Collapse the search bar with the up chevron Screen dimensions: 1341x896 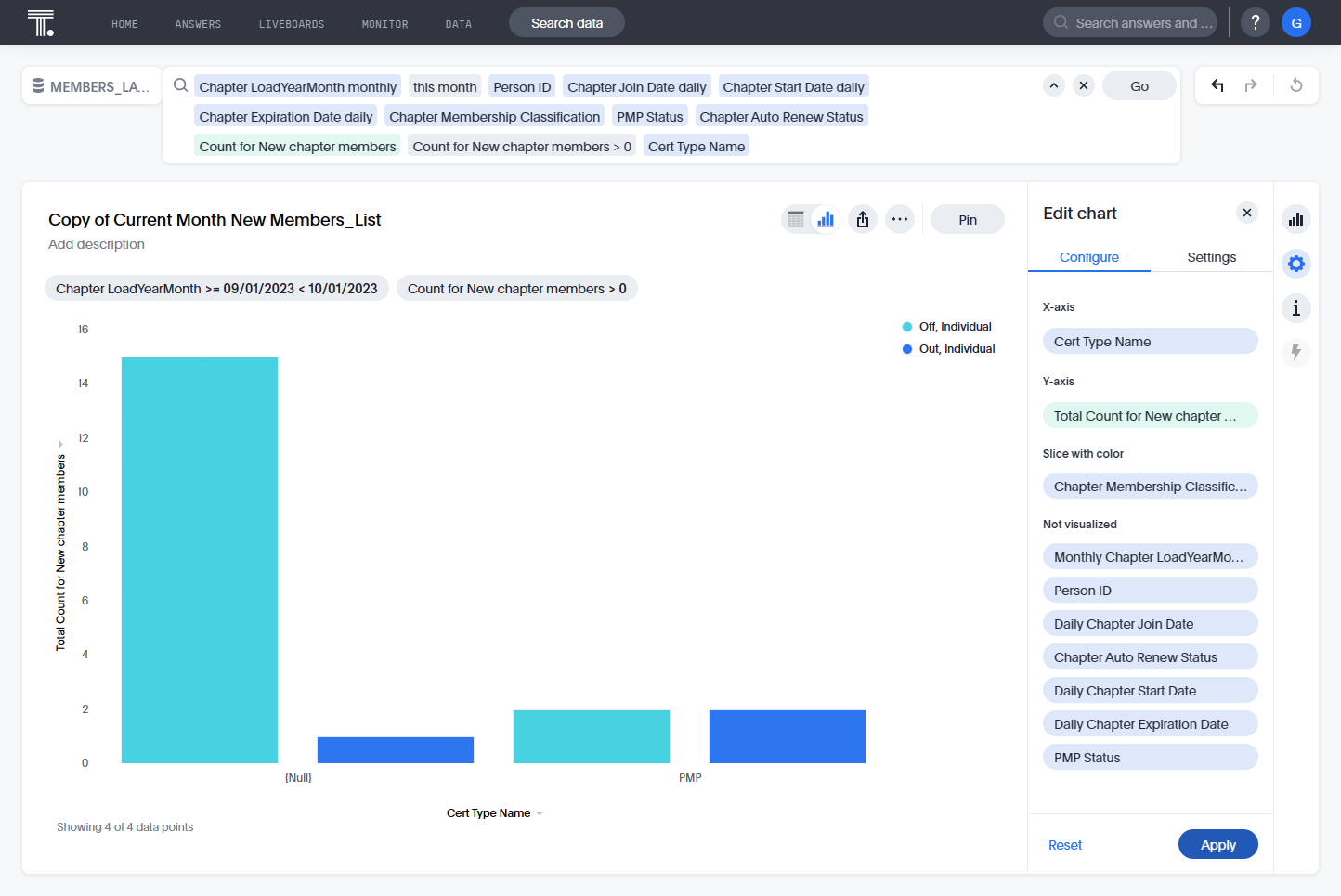[x=1054, y=85]
